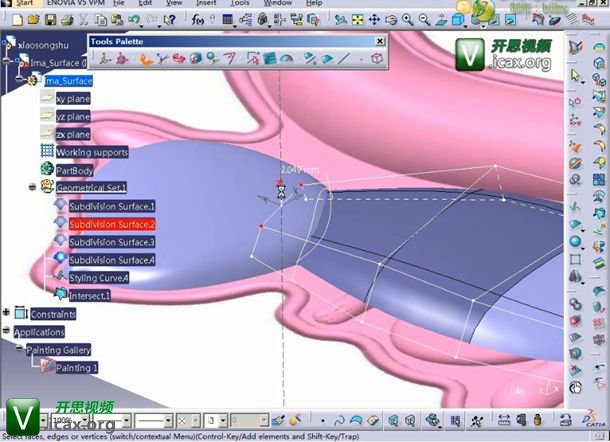Open the Start menu in menu bar

coord(23,4)
